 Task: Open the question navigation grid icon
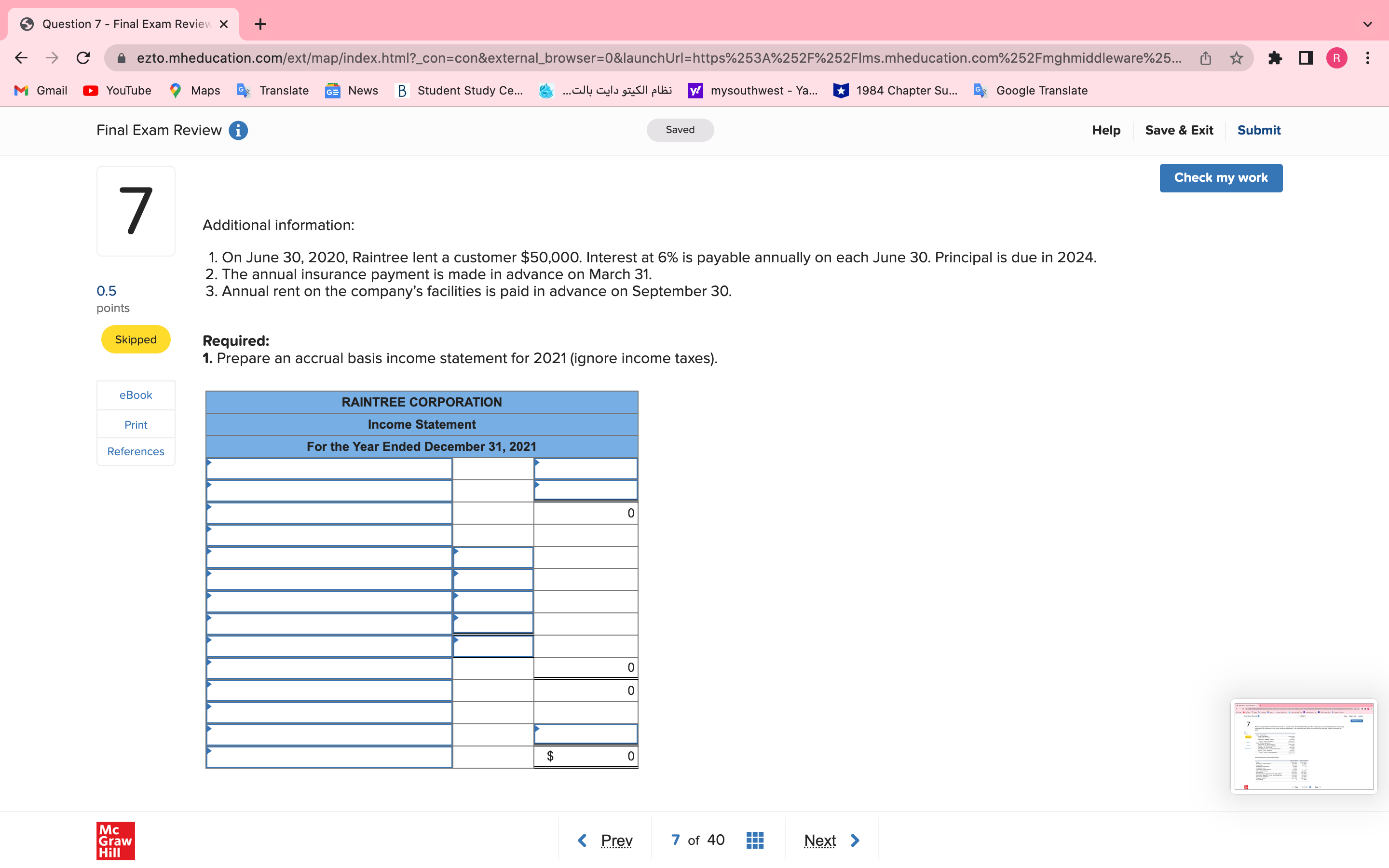pos(754,839)
